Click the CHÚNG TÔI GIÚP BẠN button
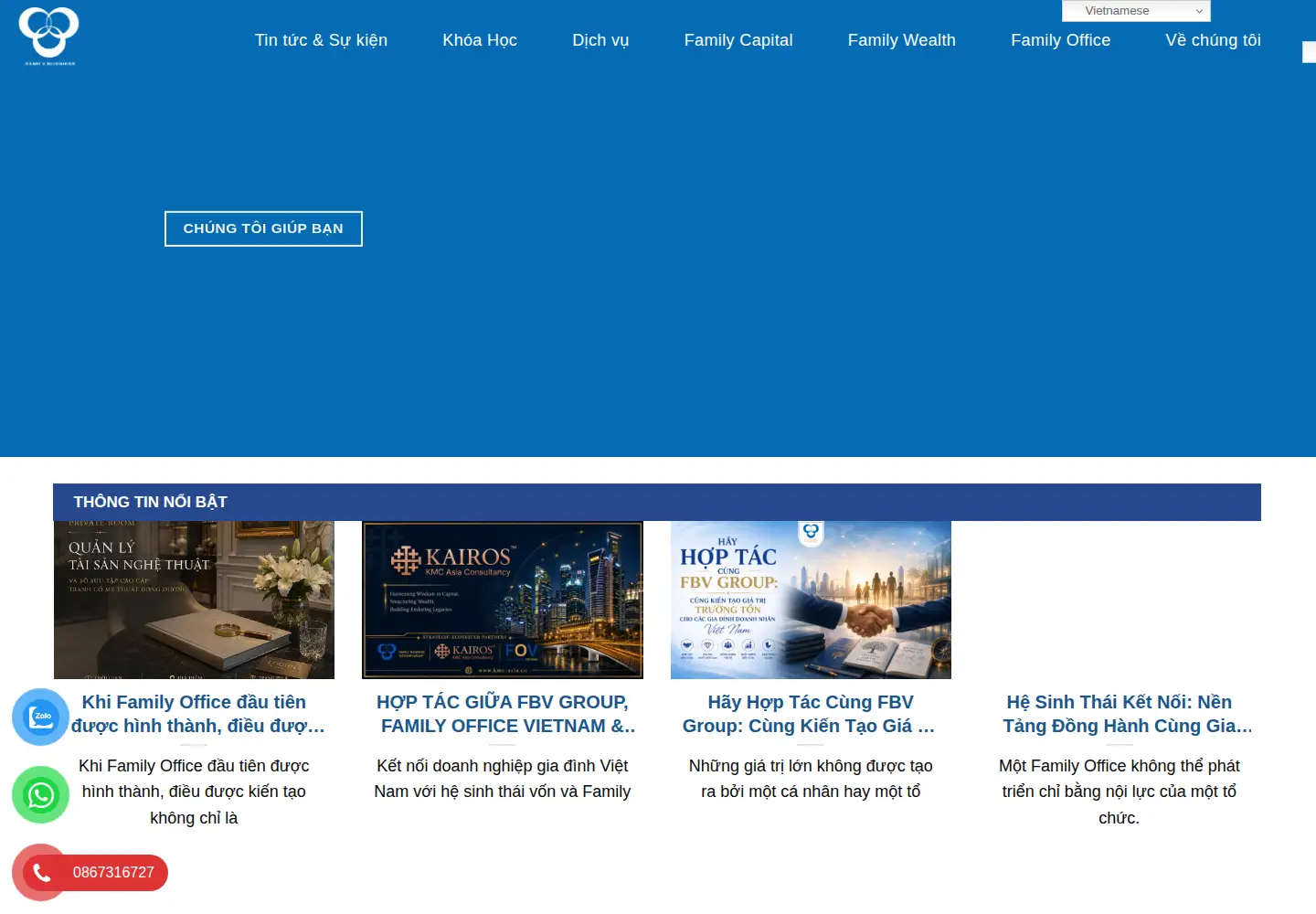The width and height of the screenshot is (1316, 914). tap(263, 228)
